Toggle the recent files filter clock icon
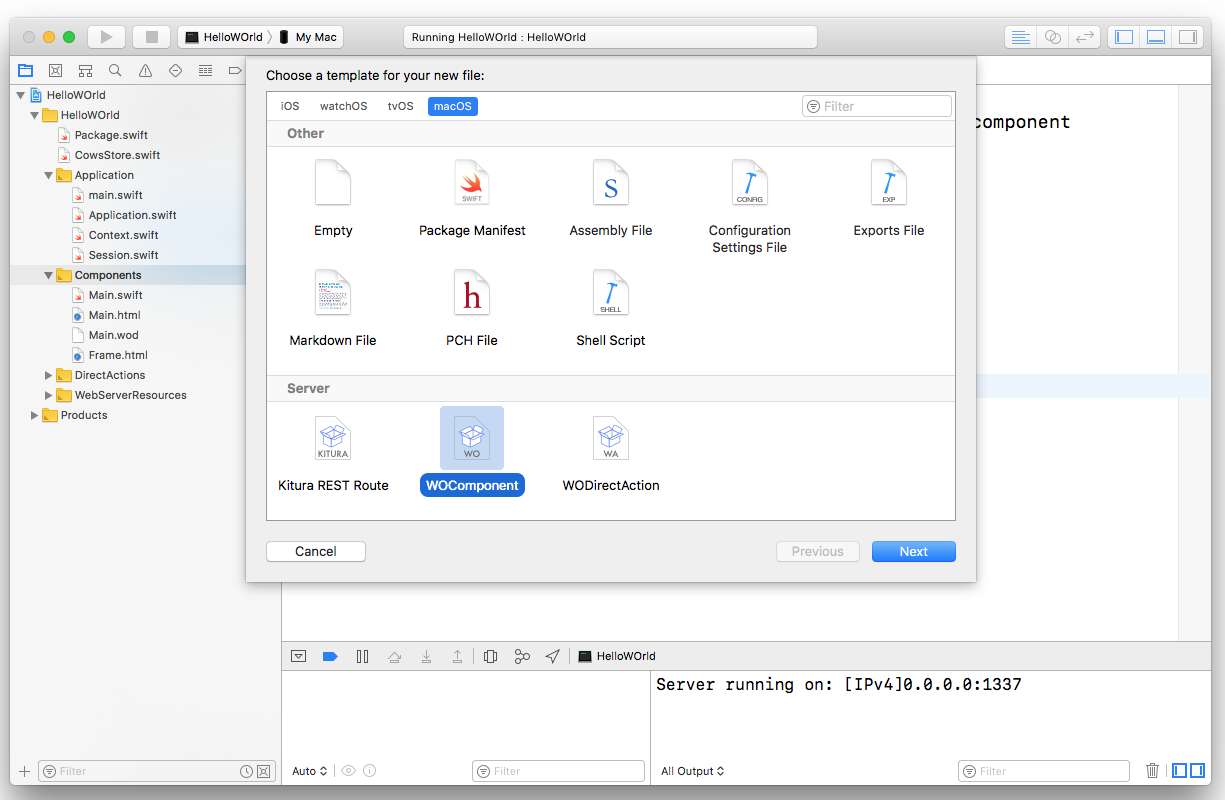1225x800 pixels. pos(246,772)
